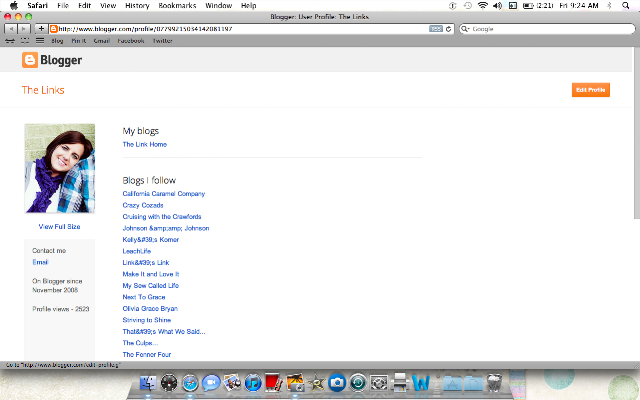
Task: Add bookmark using the plus button
Action: pos(41,29)
